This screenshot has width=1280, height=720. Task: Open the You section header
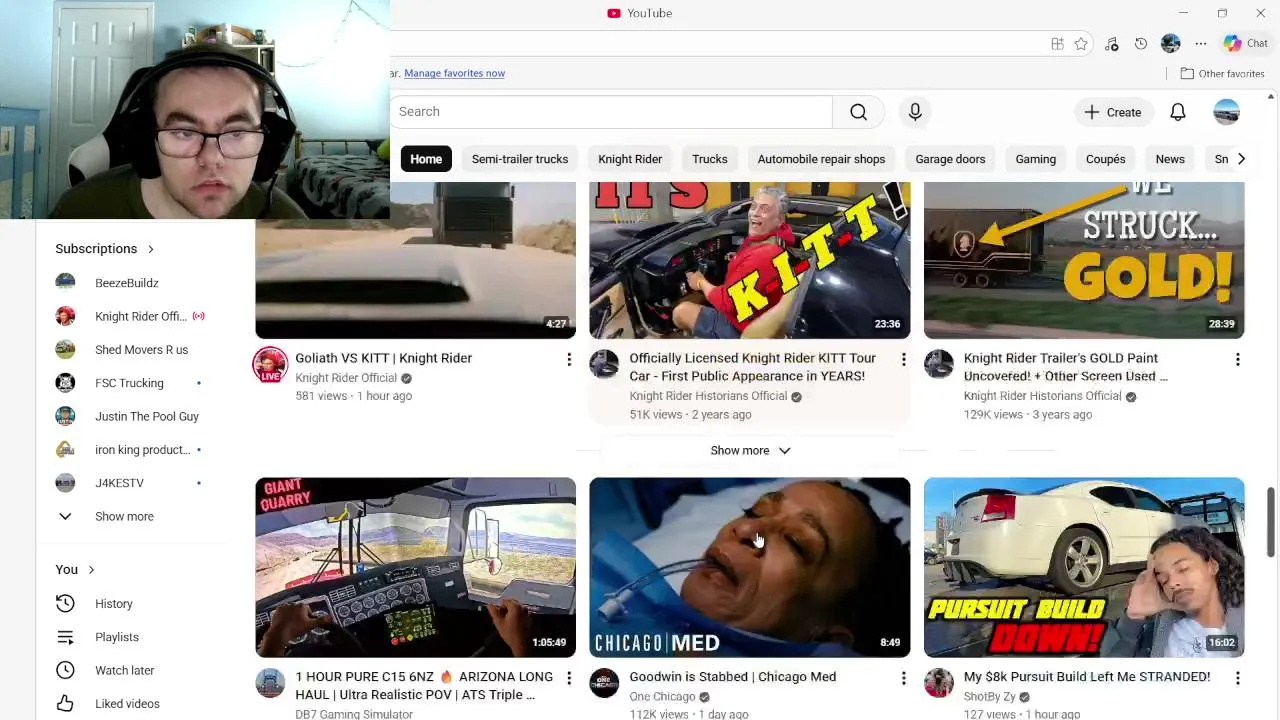click(75, 570)
